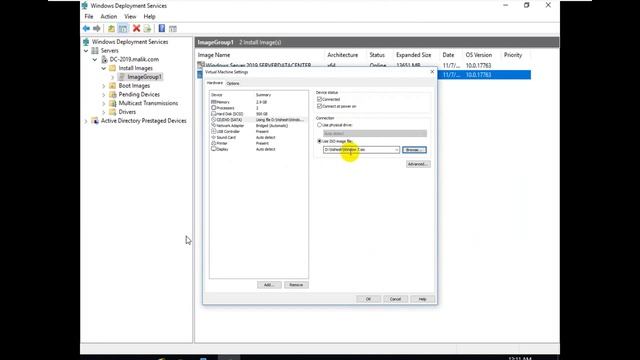
Task: Click the Architecture column header
Action: coord(343,55)
